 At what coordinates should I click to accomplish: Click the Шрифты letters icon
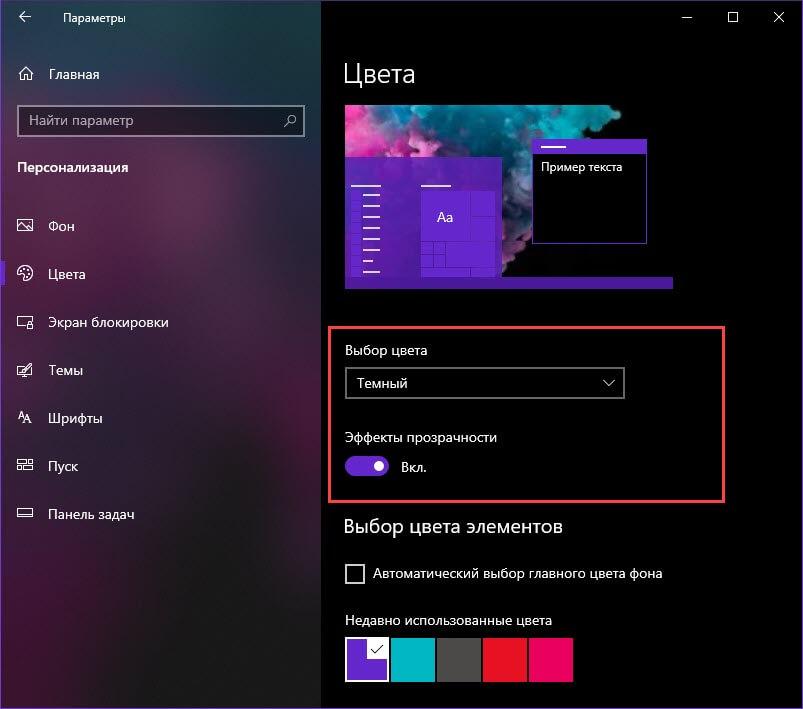tap(25, 418)
